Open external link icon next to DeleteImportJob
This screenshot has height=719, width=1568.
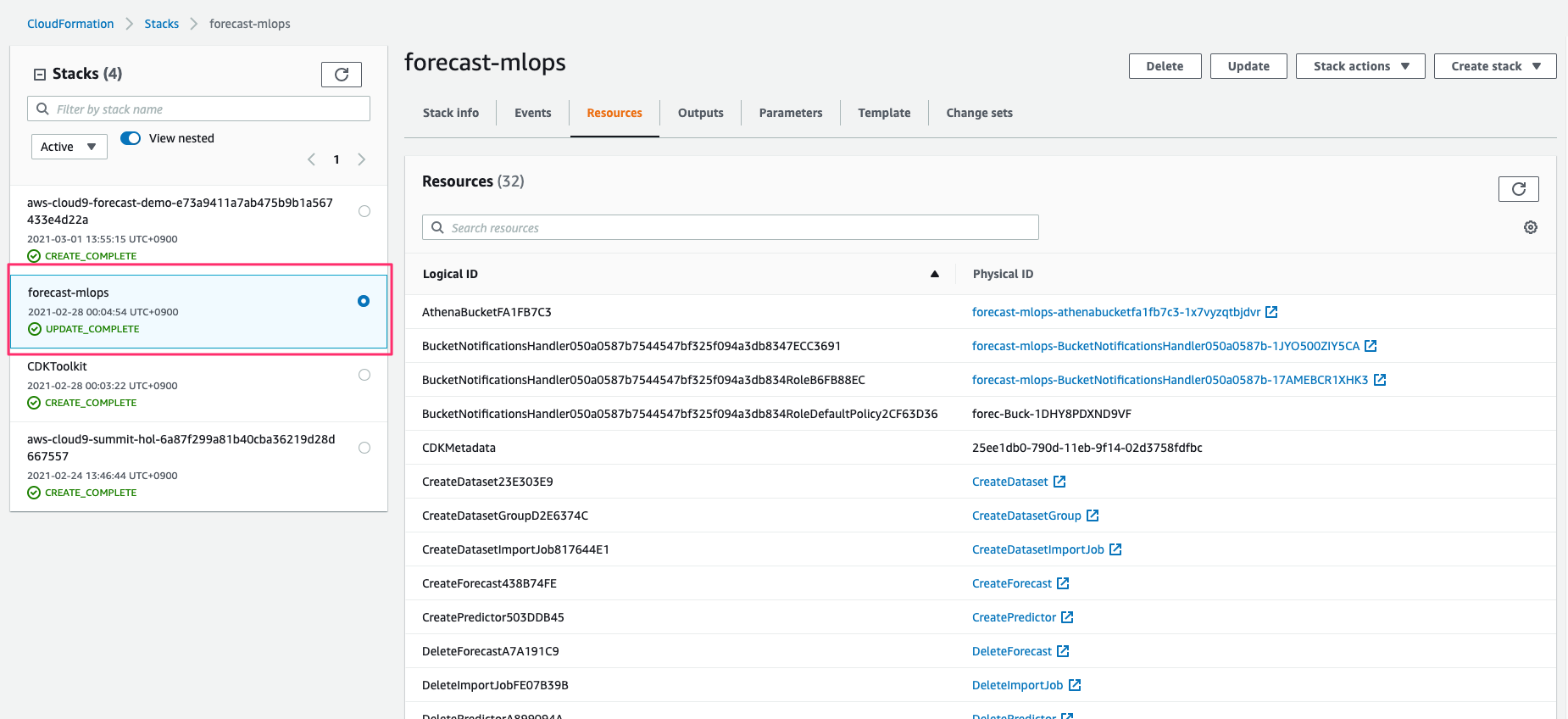click(x=1075, y=685)
